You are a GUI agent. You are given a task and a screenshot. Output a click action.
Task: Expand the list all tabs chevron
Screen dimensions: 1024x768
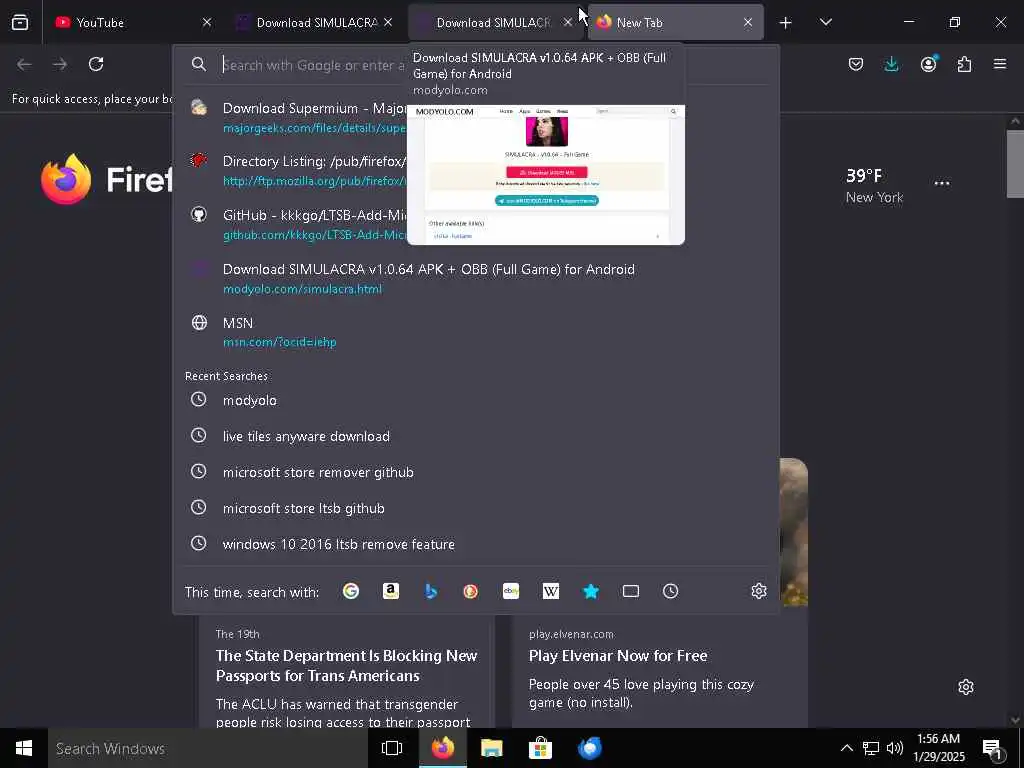(x=825, y=22)
